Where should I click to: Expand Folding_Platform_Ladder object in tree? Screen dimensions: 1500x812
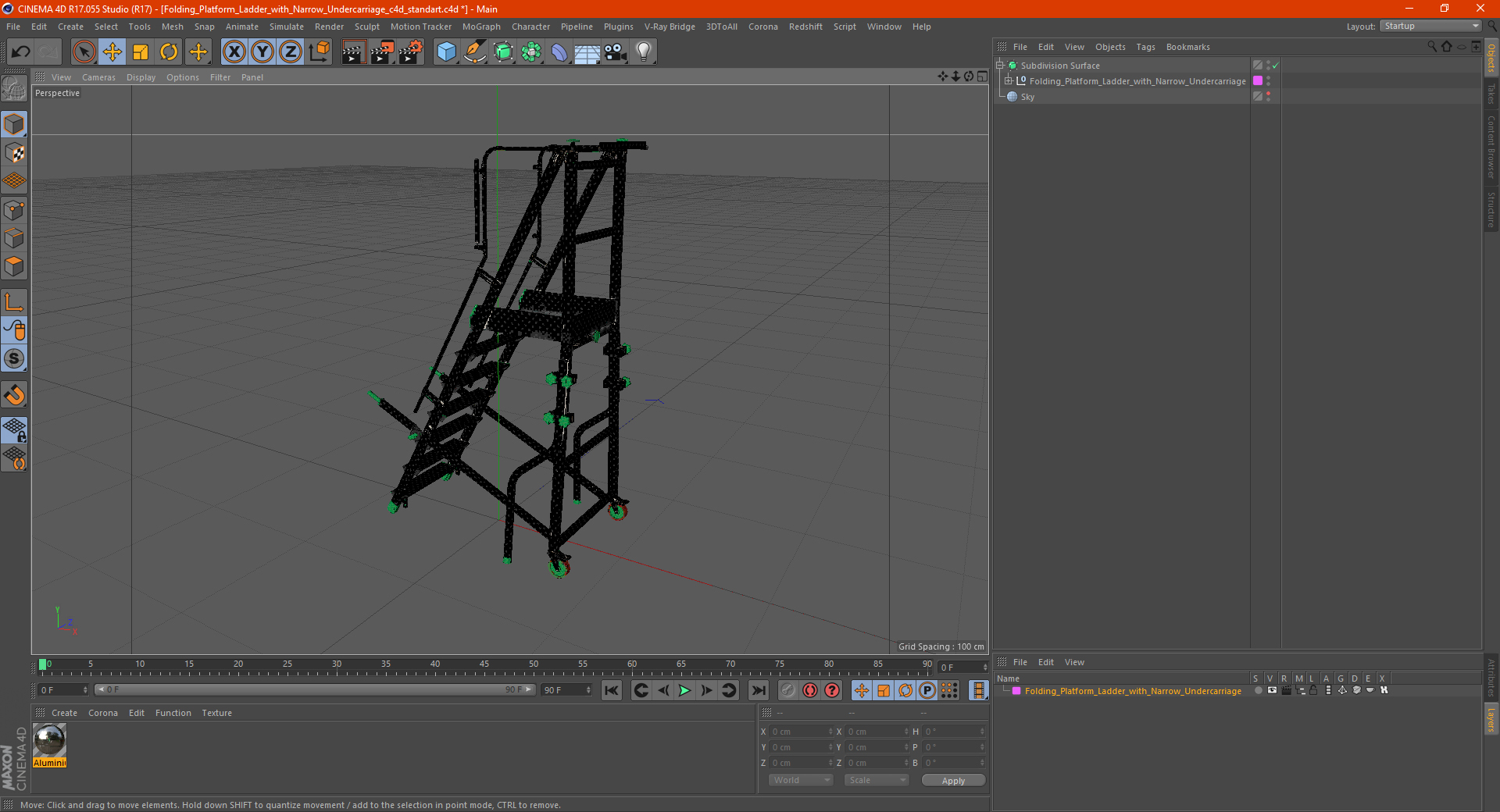(x=1008, y=80)
